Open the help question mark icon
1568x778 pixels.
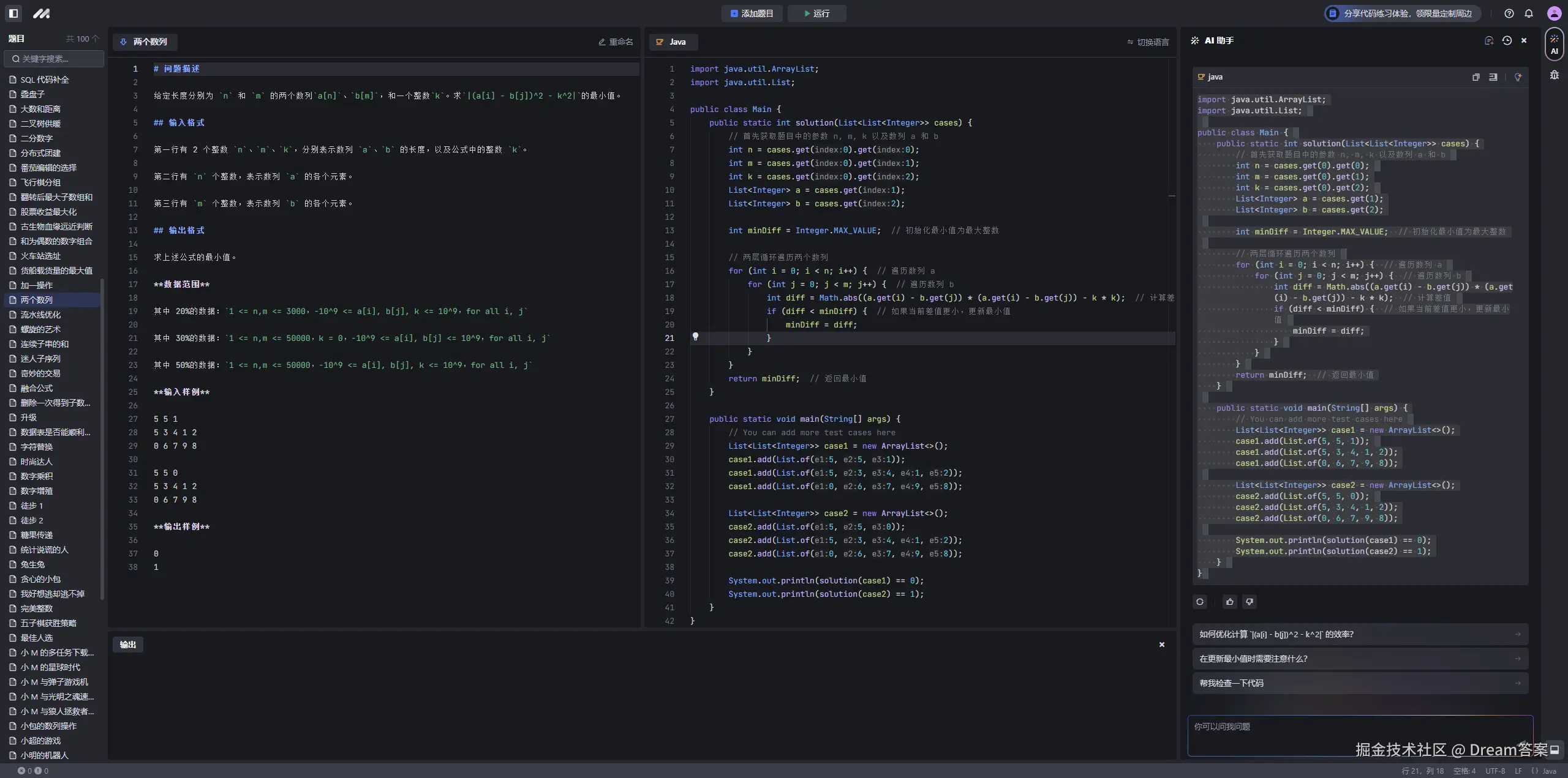coord(1509,13)
